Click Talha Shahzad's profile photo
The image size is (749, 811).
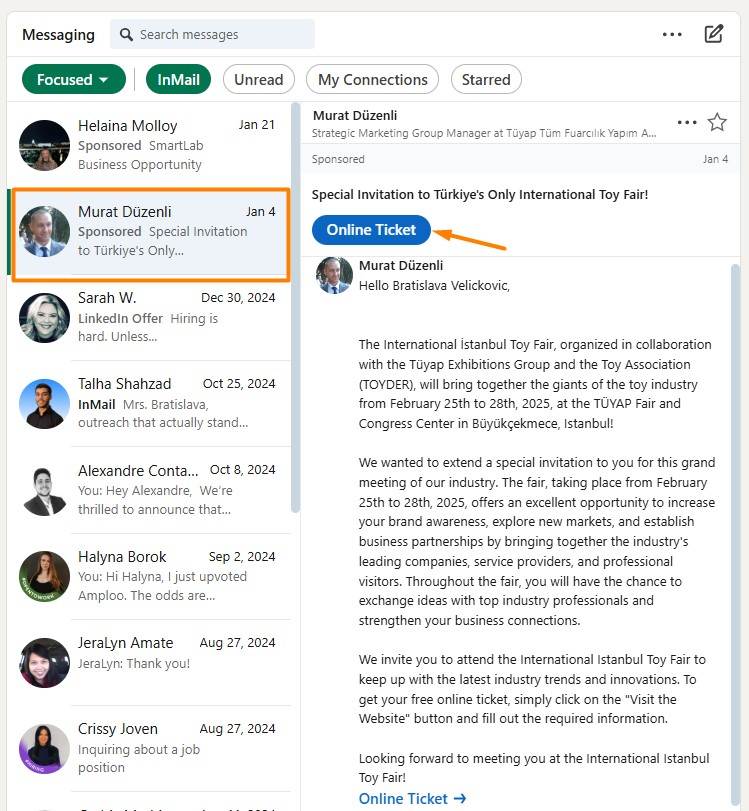[44, 404]
